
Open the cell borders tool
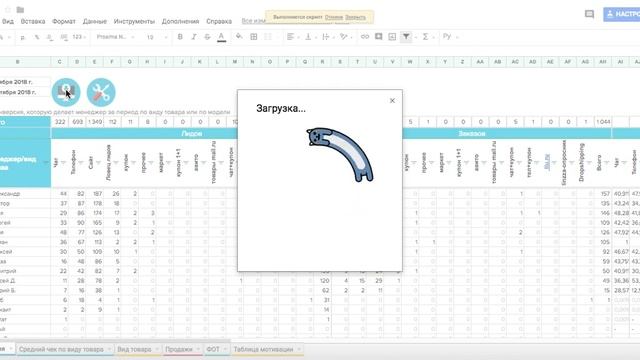tap(253, 37)
